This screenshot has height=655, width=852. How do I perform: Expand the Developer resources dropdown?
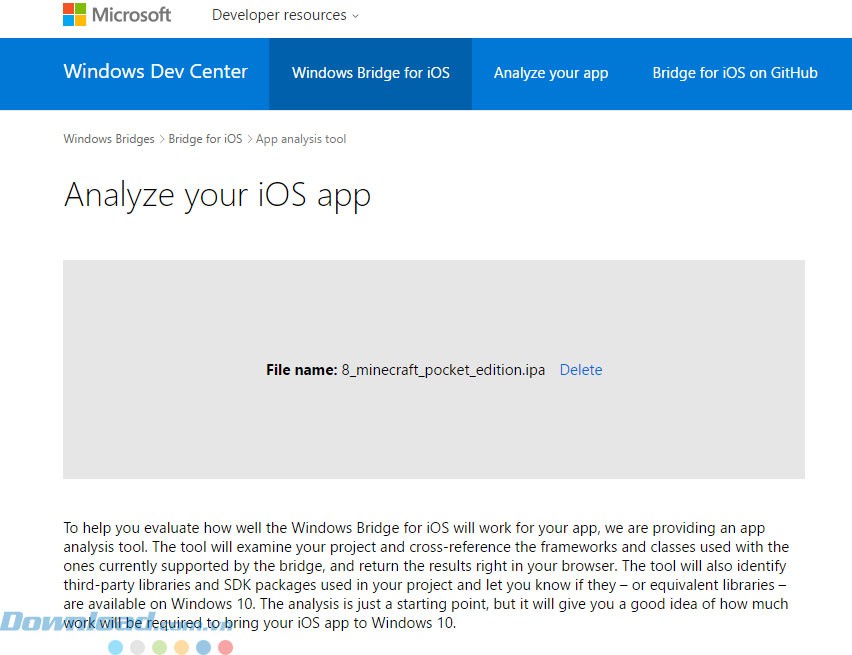click(x=285, y=15)
